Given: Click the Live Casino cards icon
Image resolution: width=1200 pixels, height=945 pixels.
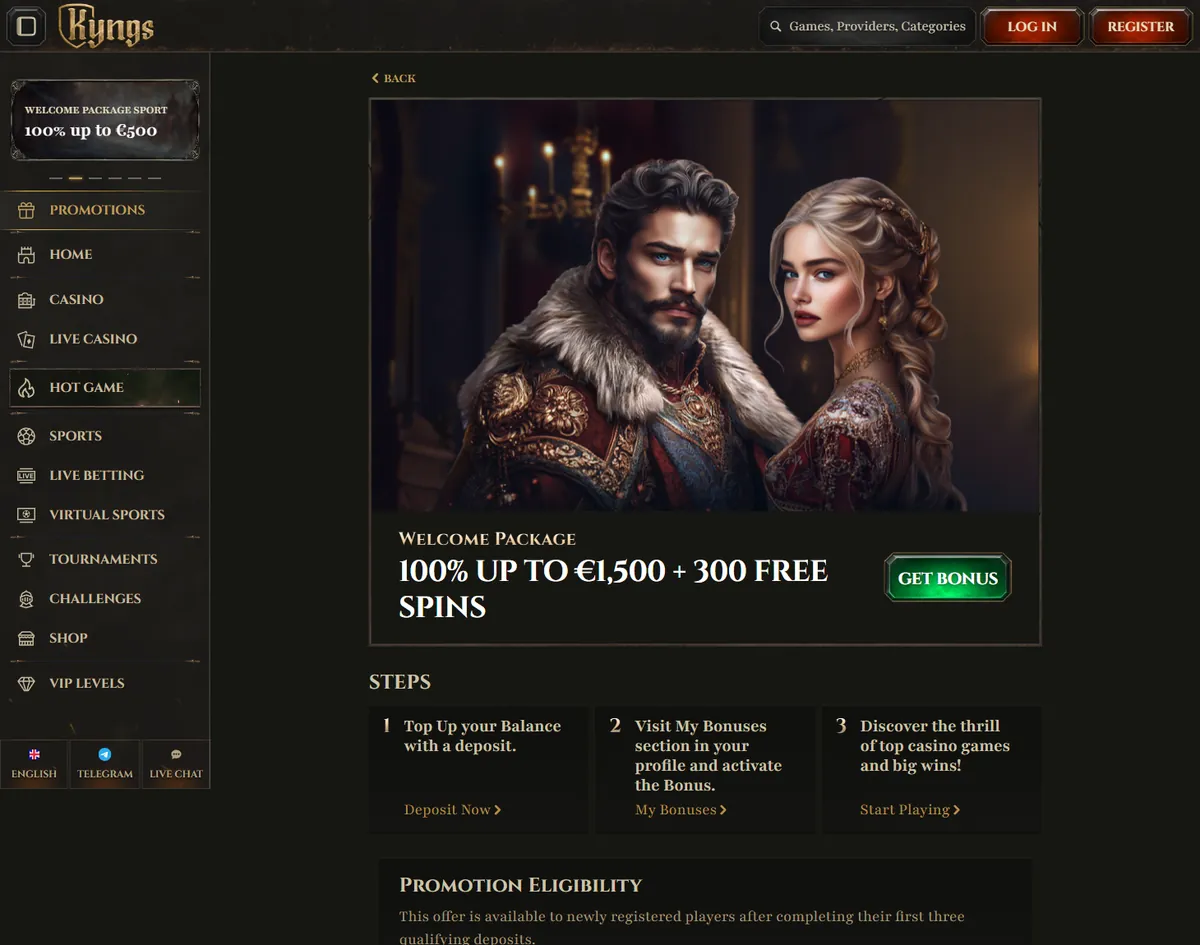Looking at the screenshot, I should (27, 339).
